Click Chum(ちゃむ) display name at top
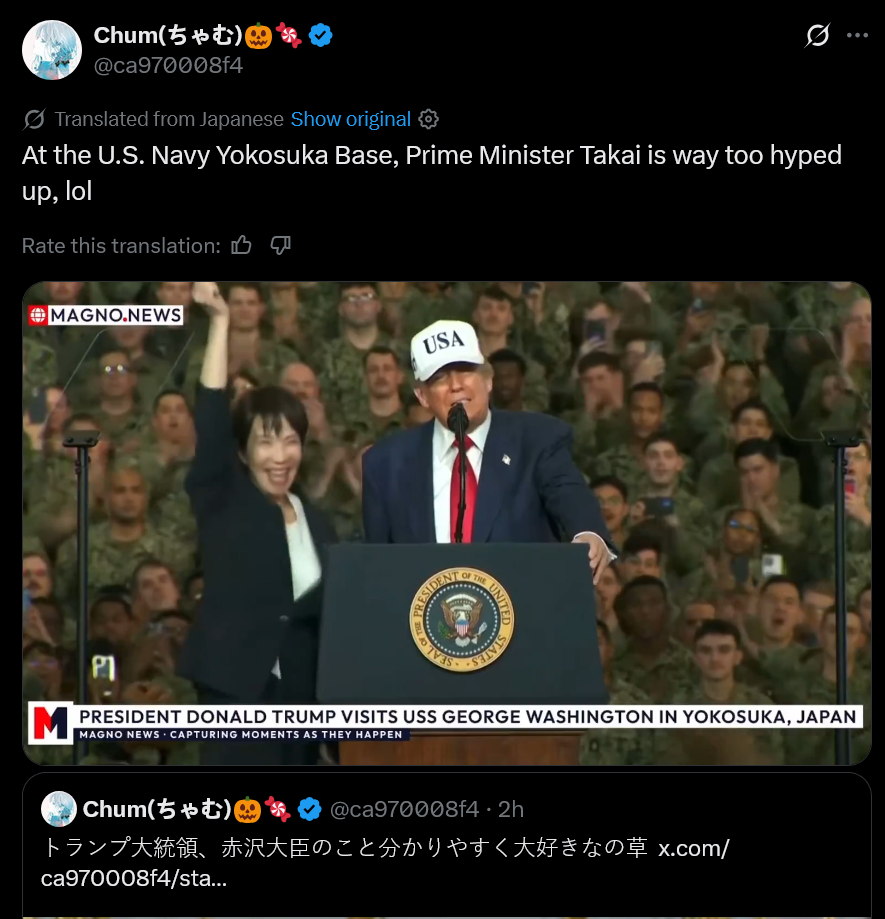This screenshot has width=885, height=919. tap(168, 35)
